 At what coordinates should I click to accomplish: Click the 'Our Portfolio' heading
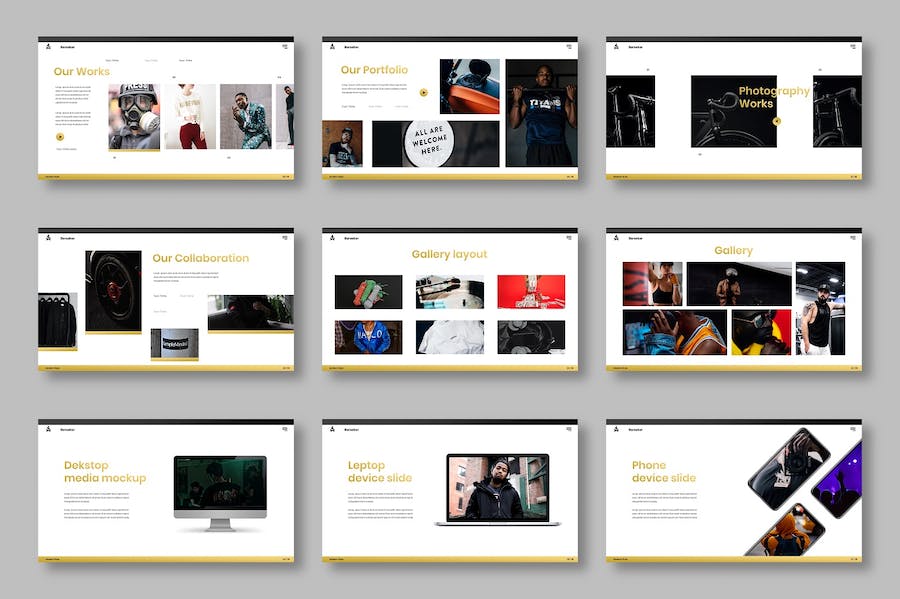tap(374, 70)
